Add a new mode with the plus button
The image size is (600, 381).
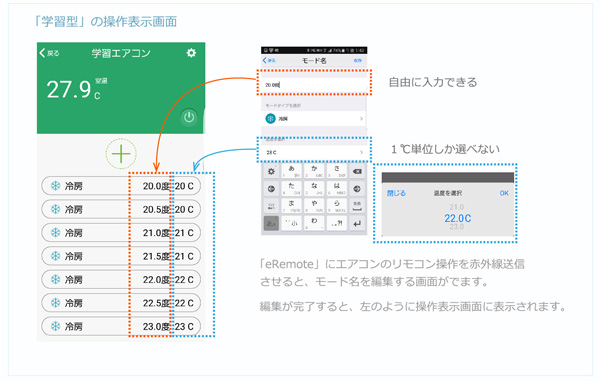pyautogui.click(x=121, y=154)
